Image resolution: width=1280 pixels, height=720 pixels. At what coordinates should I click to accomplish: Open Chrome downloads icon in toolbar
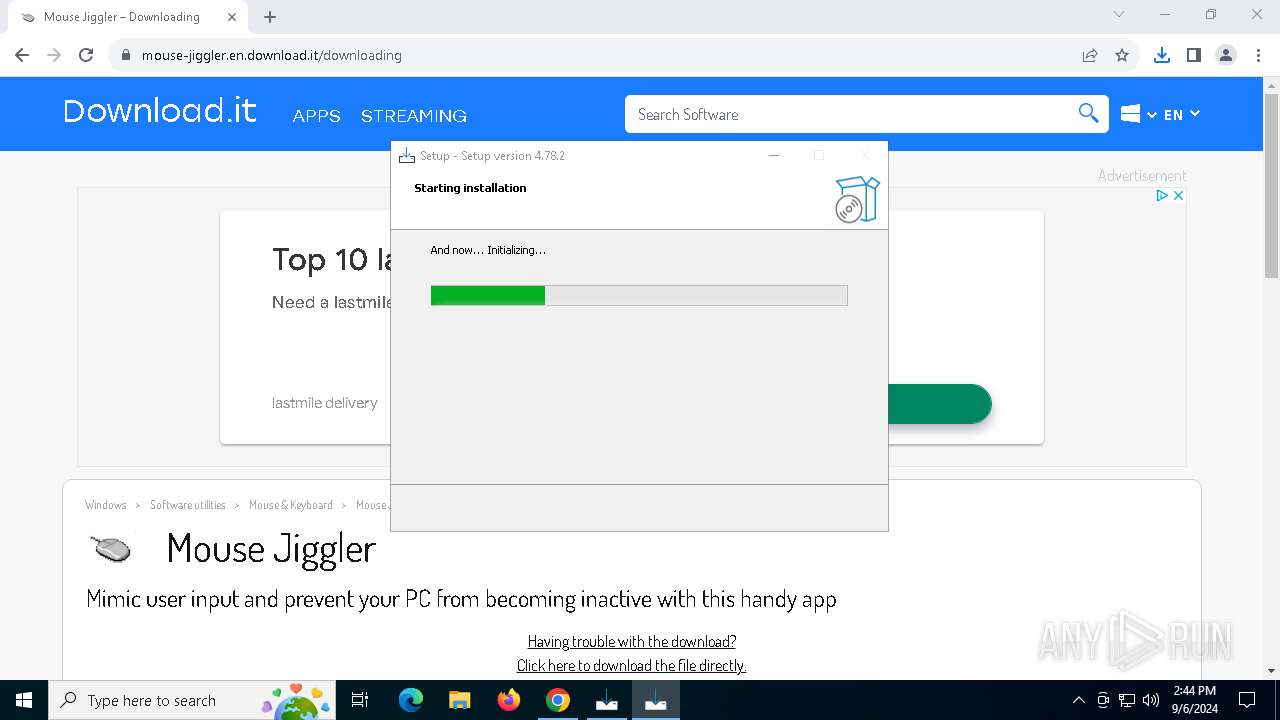[1161, 55]
